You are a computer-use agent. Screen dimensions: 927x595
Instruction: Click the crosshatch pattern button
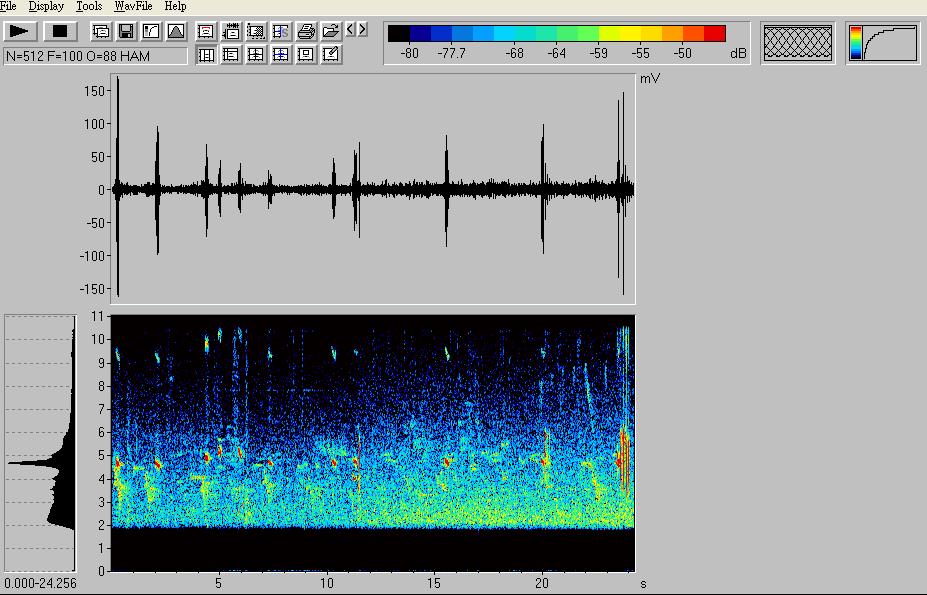click(798, 42)
